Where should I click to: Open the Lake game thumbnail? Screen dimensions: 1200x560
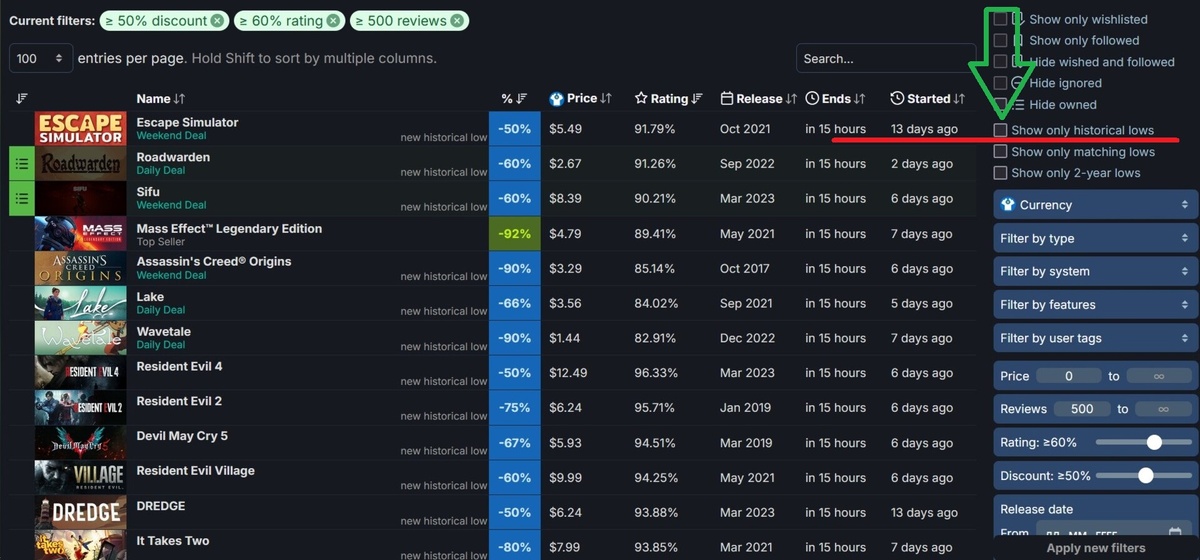point(80,303)
